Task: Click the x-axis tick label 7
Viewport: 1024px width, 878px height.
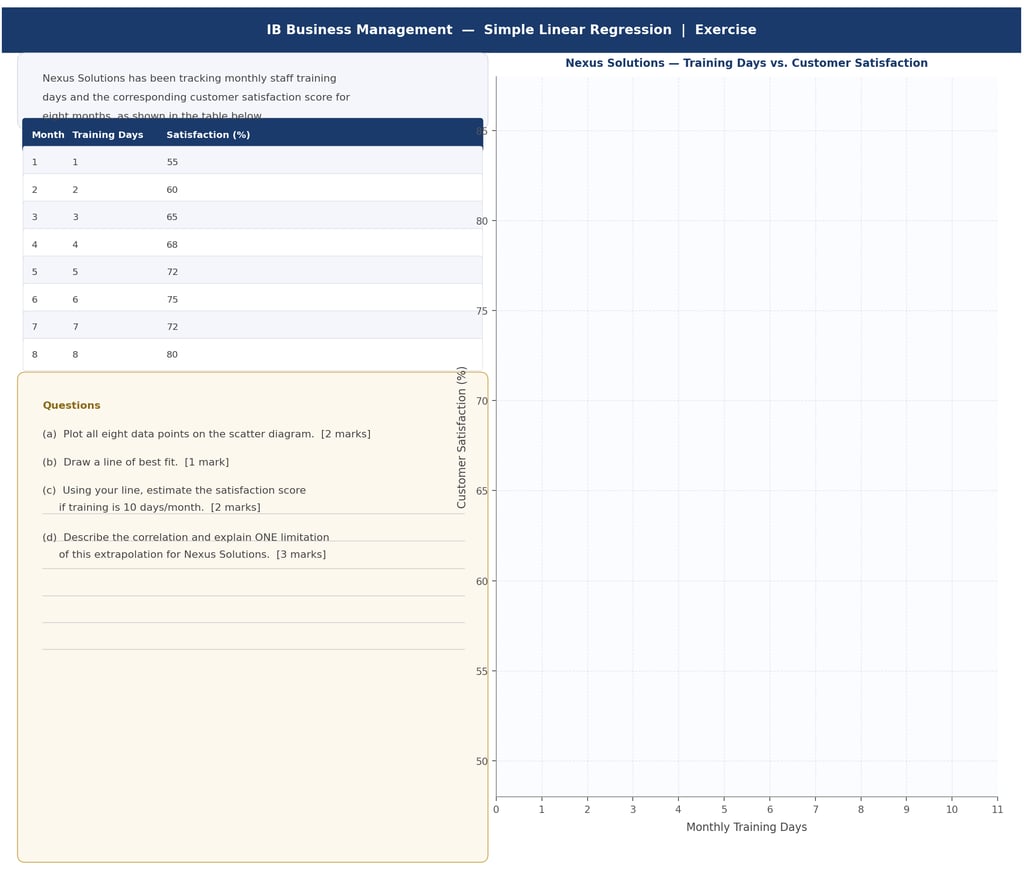Action: coord(815,809)
